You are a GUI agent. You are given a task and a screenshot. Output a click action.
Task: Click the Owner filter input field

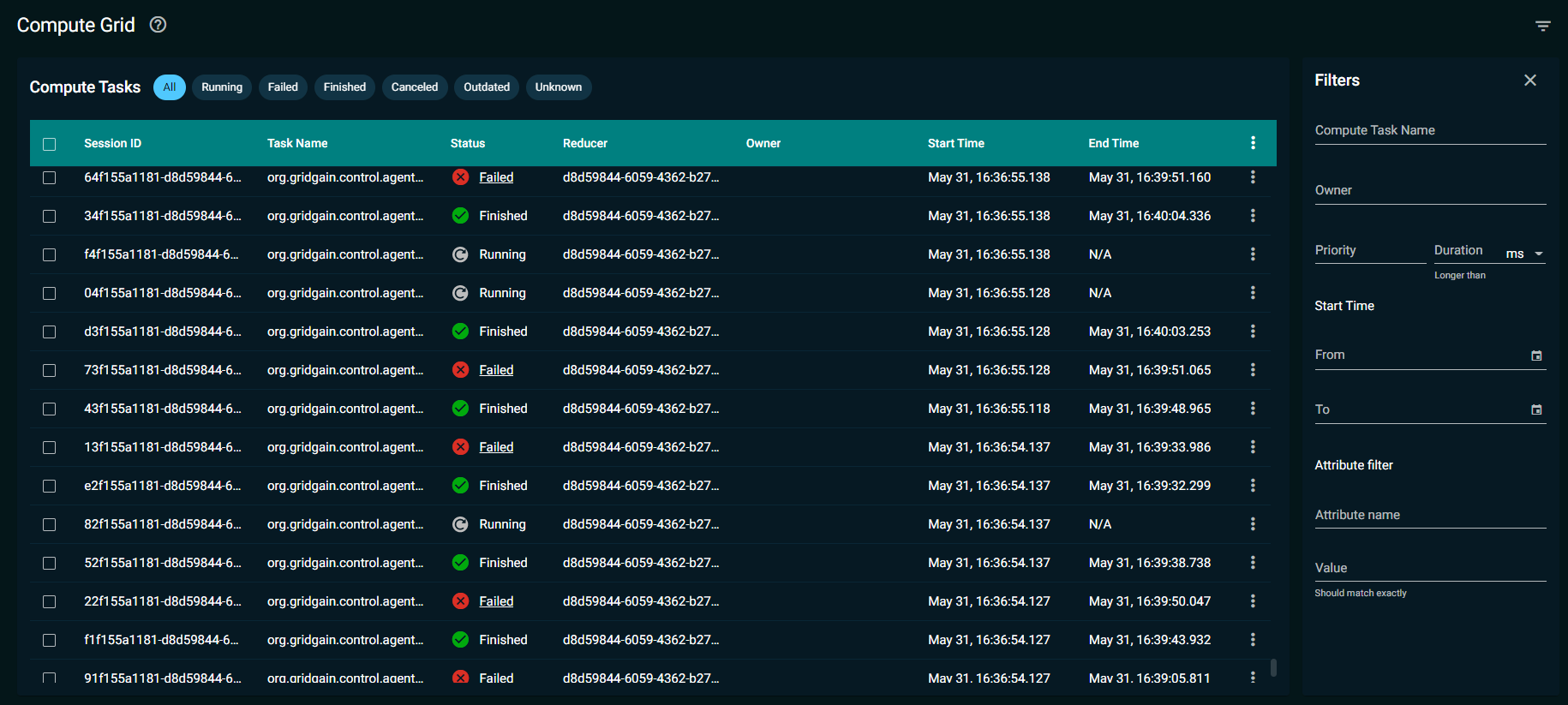pyautogui.click(x=1430, y=190)
